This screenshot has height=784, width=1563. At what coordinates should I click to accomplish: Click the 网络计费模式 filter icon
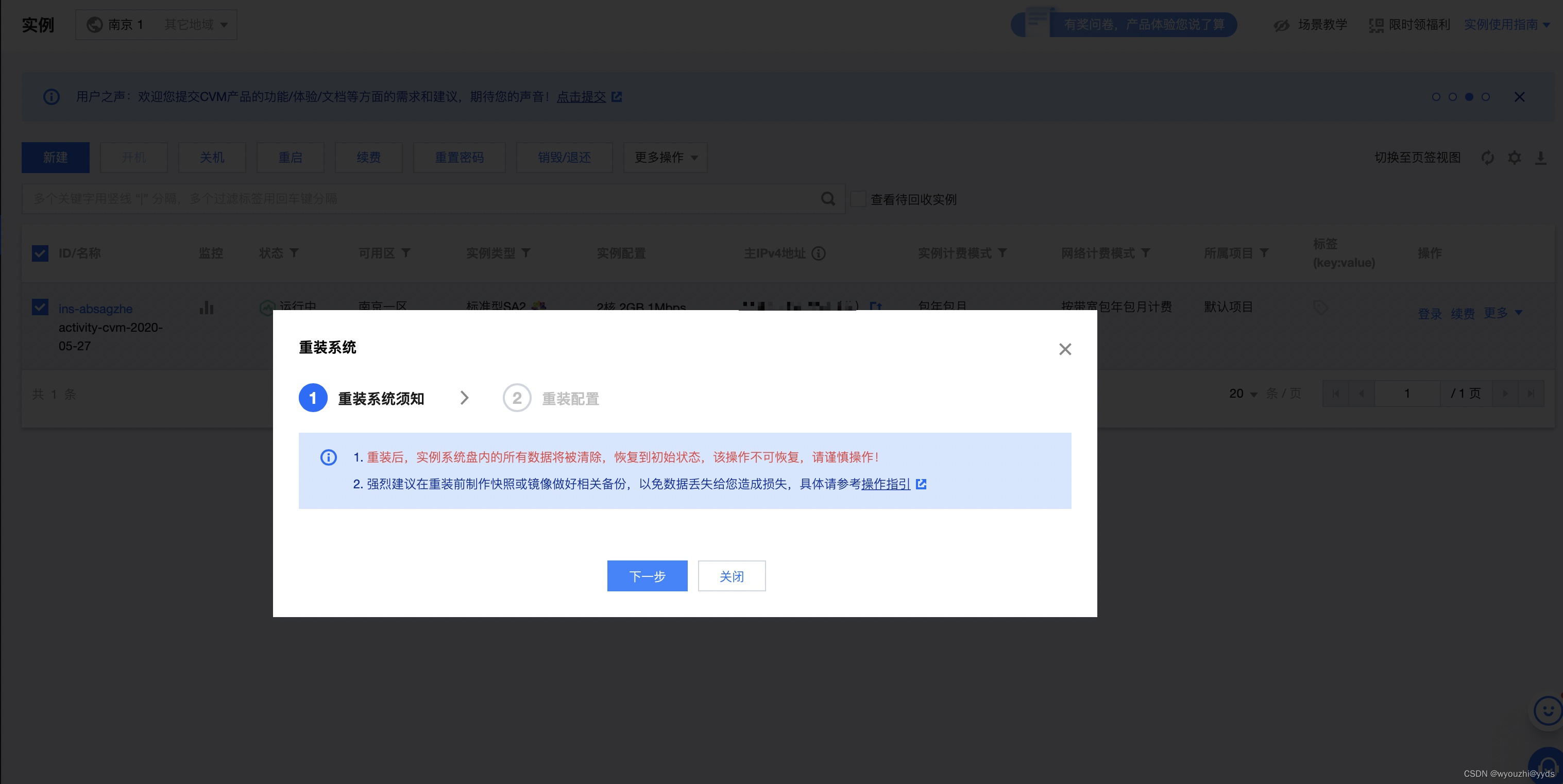coord(1146,252)
